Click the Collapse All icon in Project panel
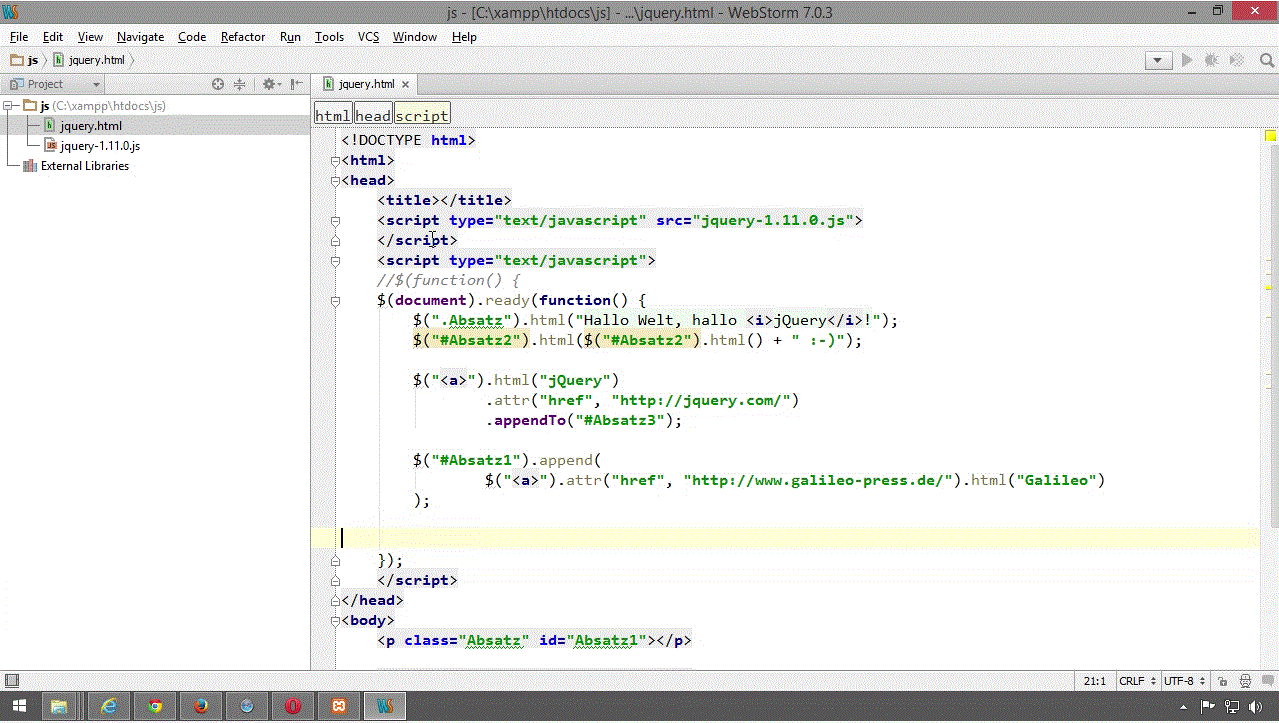Screen dimensions: 1279x723 tap(239, 84)
